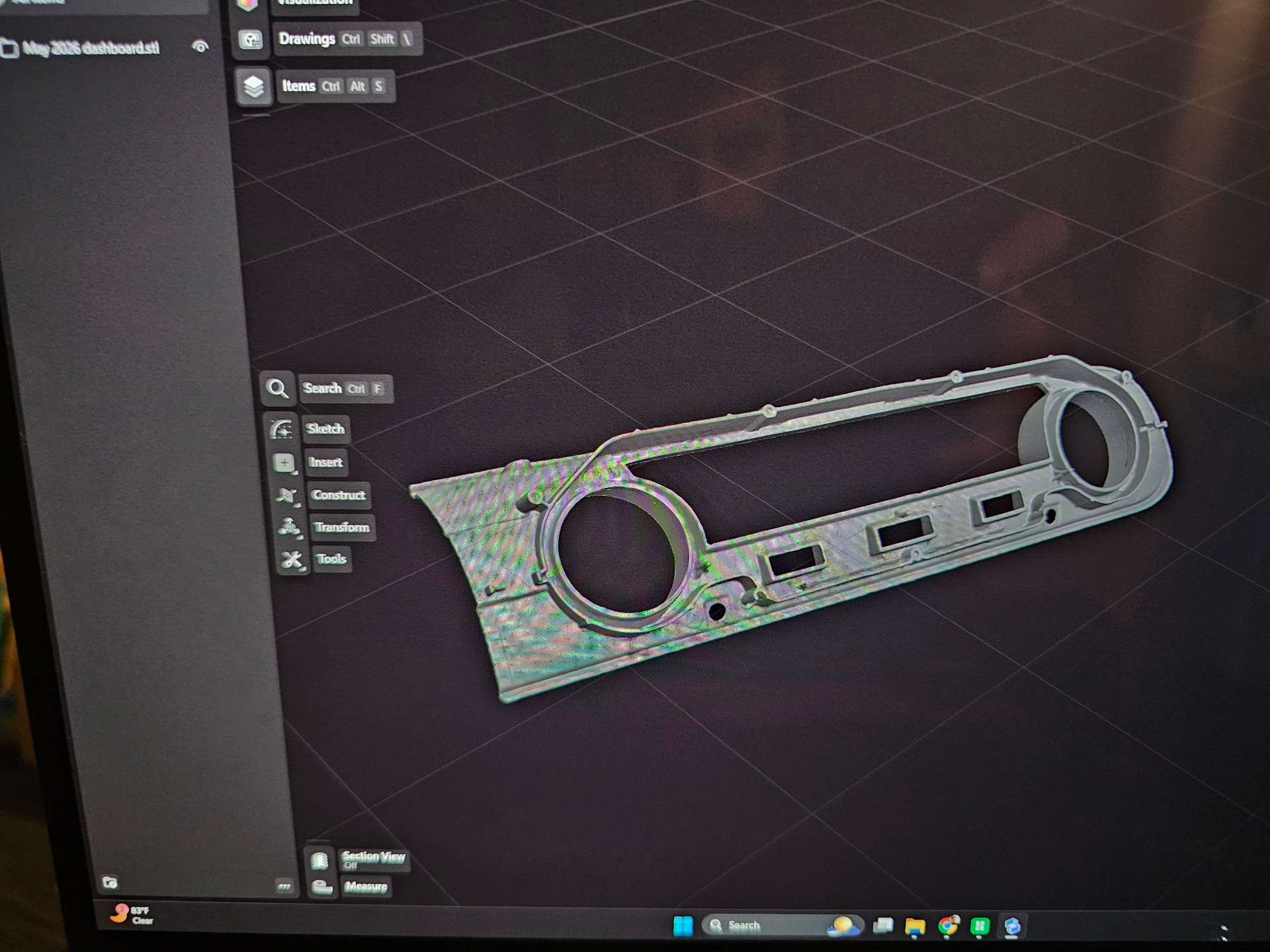
Task: Click the Drawings label with Ctrl Shift shortcut
Action: click(x=347, y=39)
